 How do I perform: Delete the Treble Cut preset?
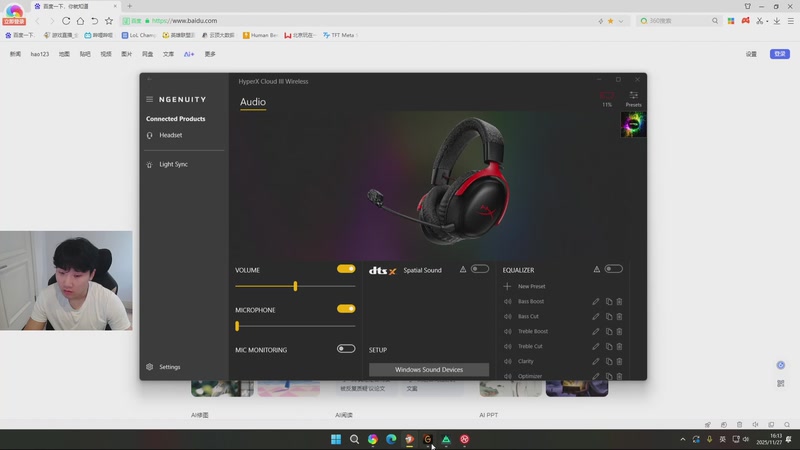(619, 346)
